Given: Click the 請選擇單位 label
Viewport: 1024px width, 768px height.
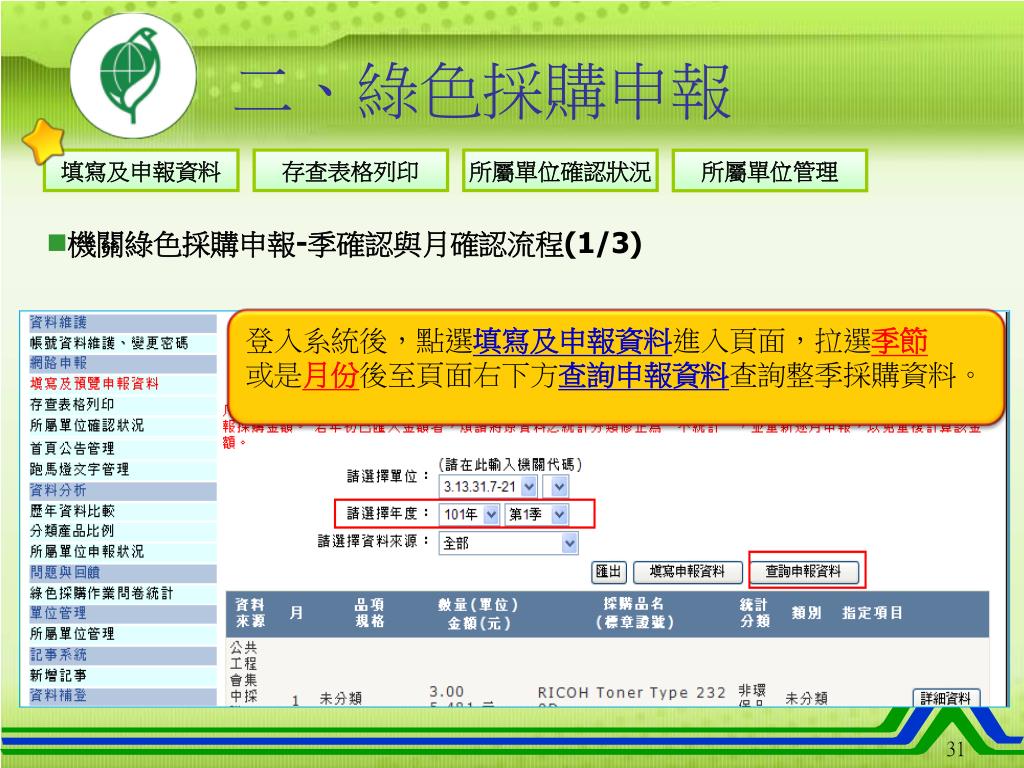Looking at the screenshot, I should click(x=388, y=476).
